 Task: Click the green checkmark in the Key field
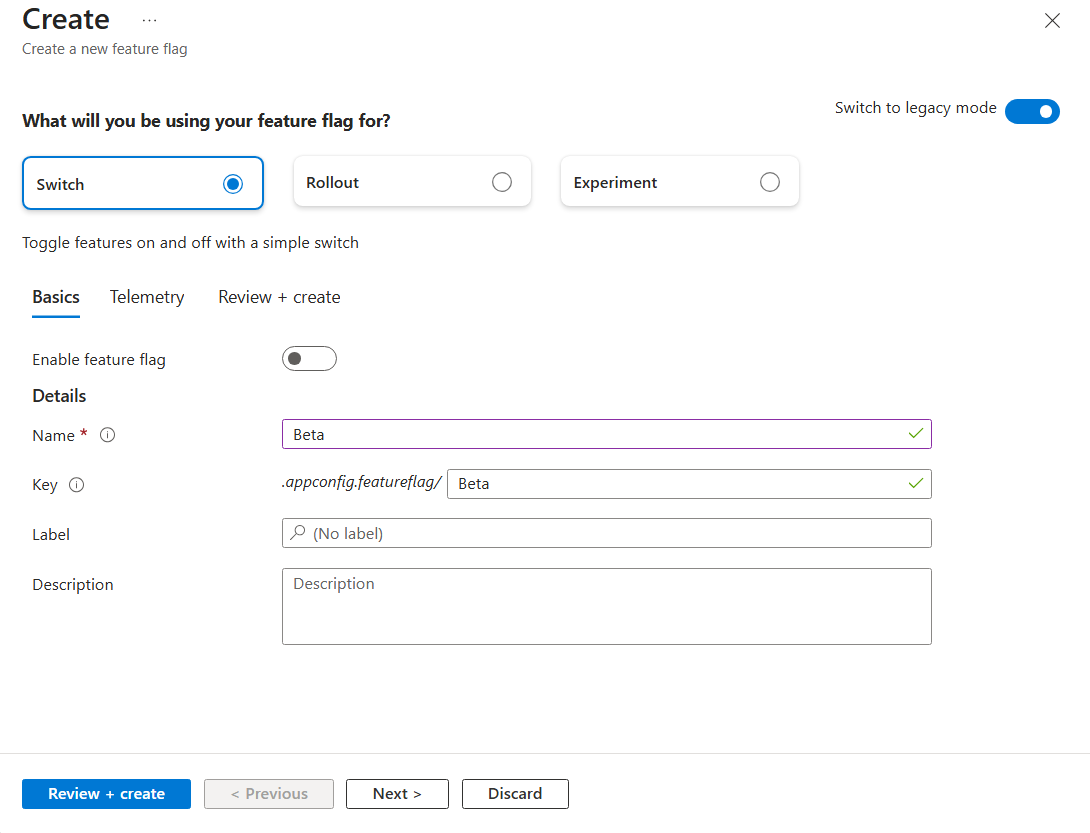[916, 483]
